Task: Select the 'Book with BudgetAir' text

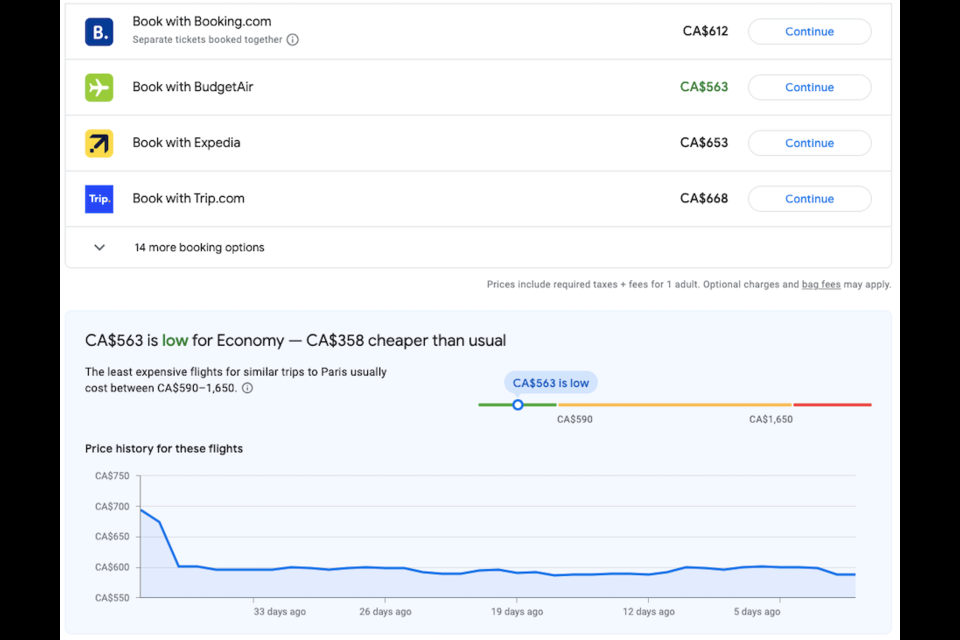Action: click(193, 87)
